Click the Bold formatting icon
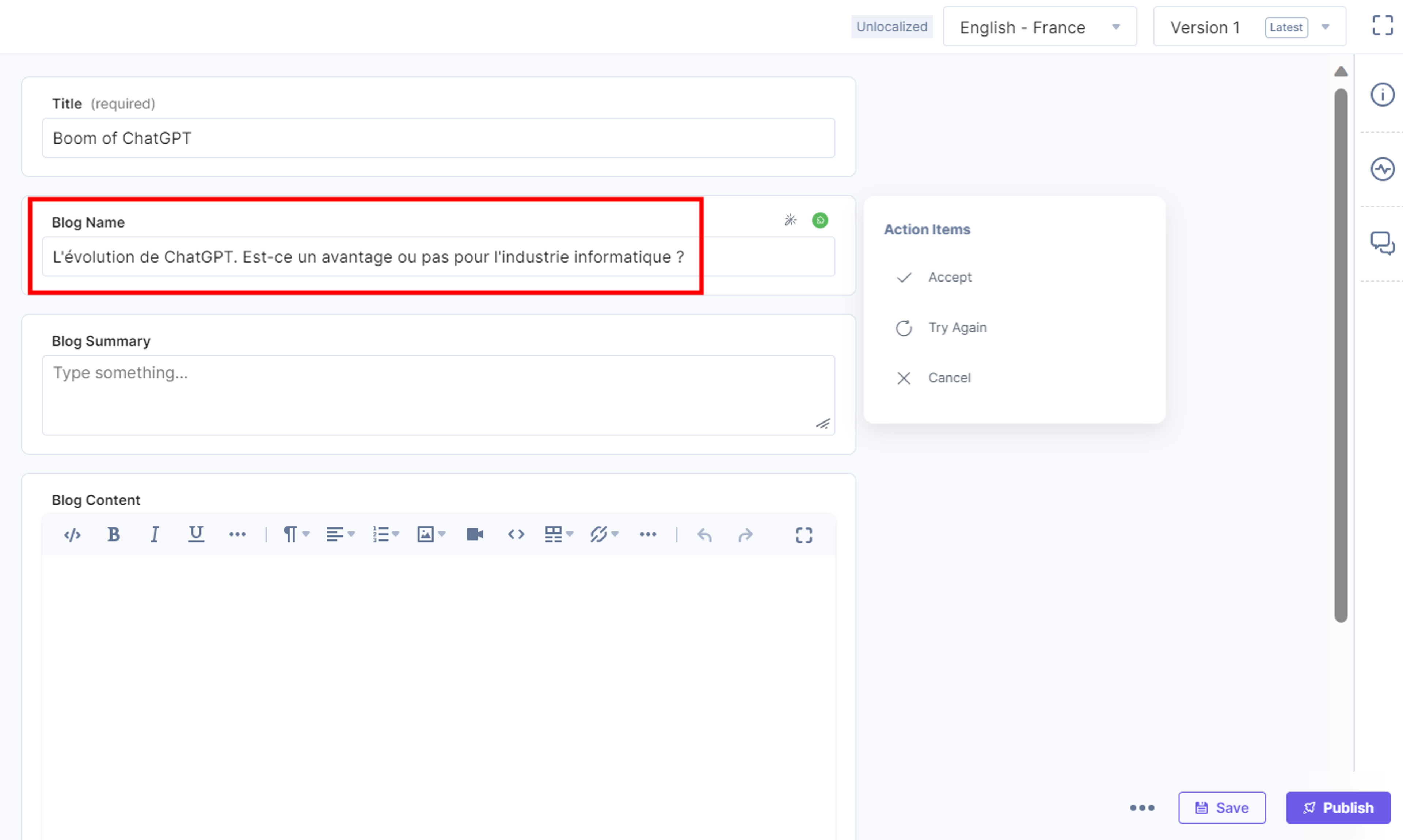This screenshot has height=840, width=1403. [x=113, y=534]
